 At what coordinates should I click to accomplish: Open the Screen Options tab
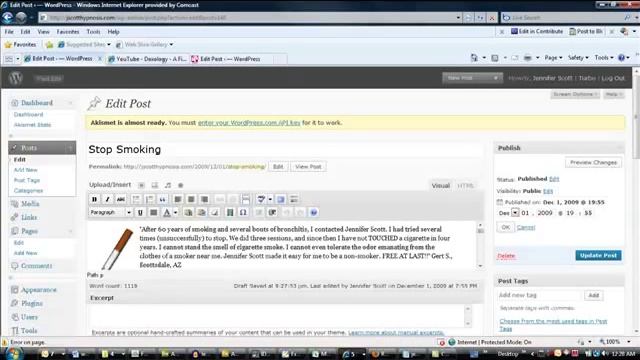575,94
